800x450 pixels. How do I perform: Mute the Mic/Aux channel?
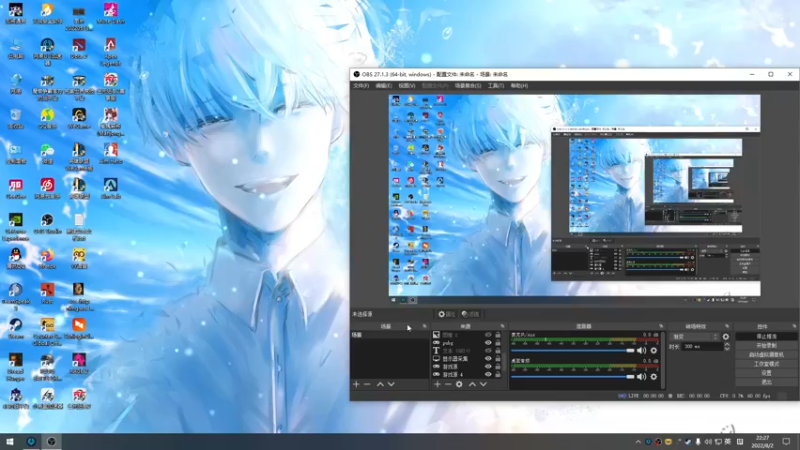(641, 351)
